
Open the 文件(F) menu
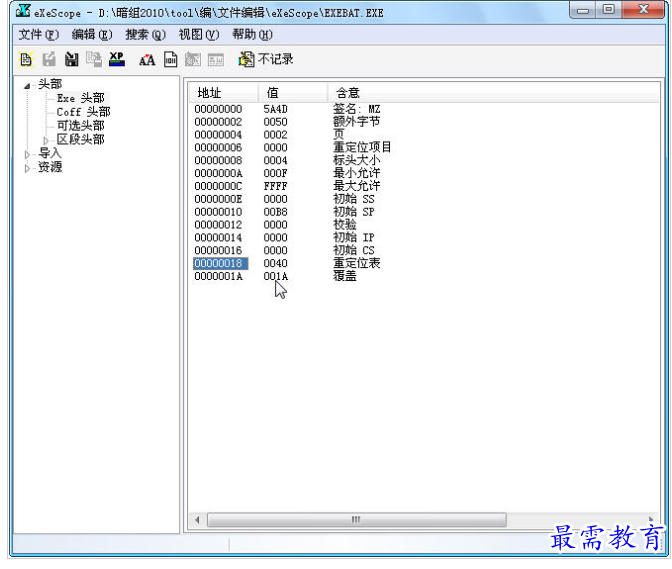(x=39, y=35)
